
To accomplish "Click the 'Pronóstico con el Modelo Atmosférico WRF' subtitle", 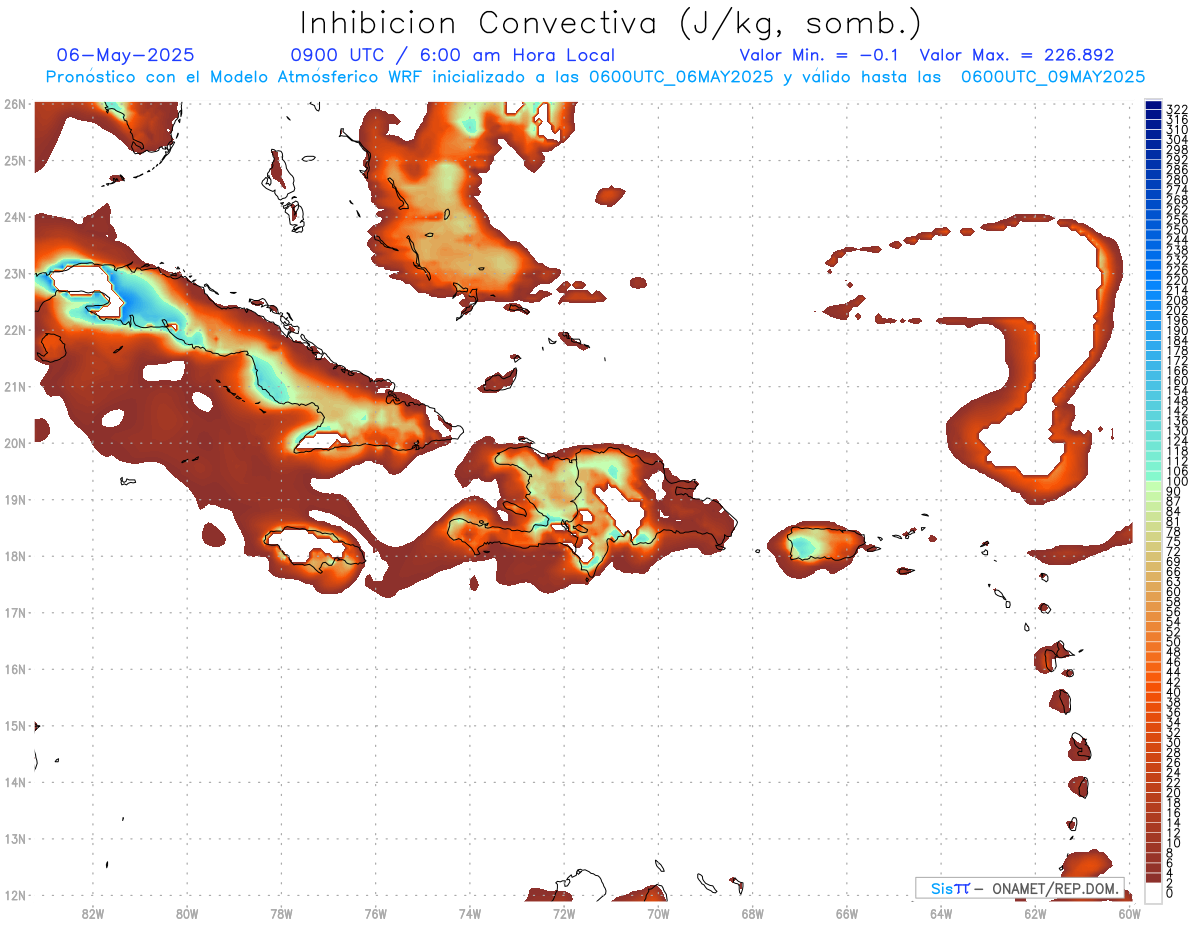I will [x=235, y=77].
